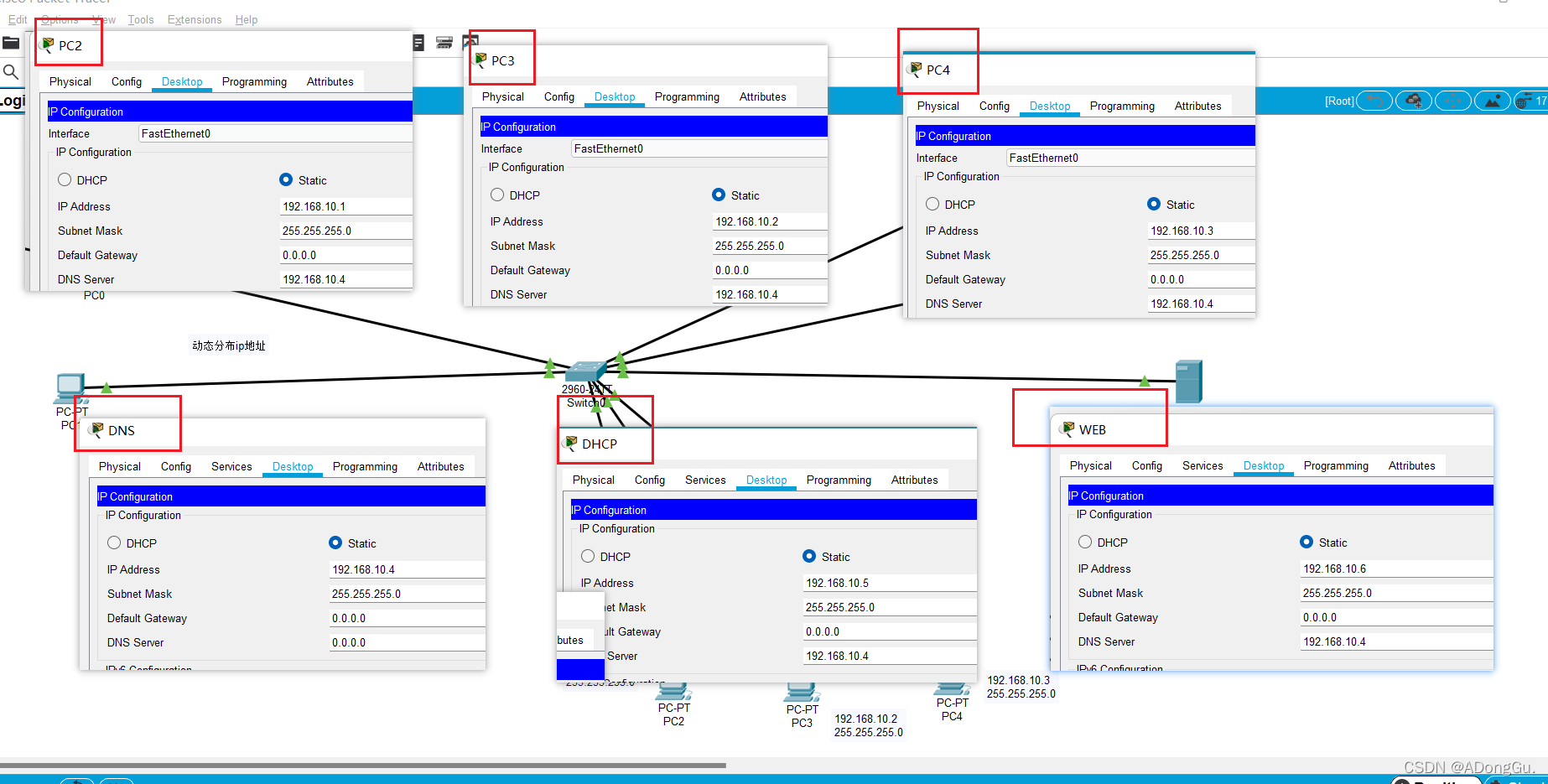Switch to Services tab in DHCP window
This screenshot has height=784, width=1548.
click(x=705, y=480)
